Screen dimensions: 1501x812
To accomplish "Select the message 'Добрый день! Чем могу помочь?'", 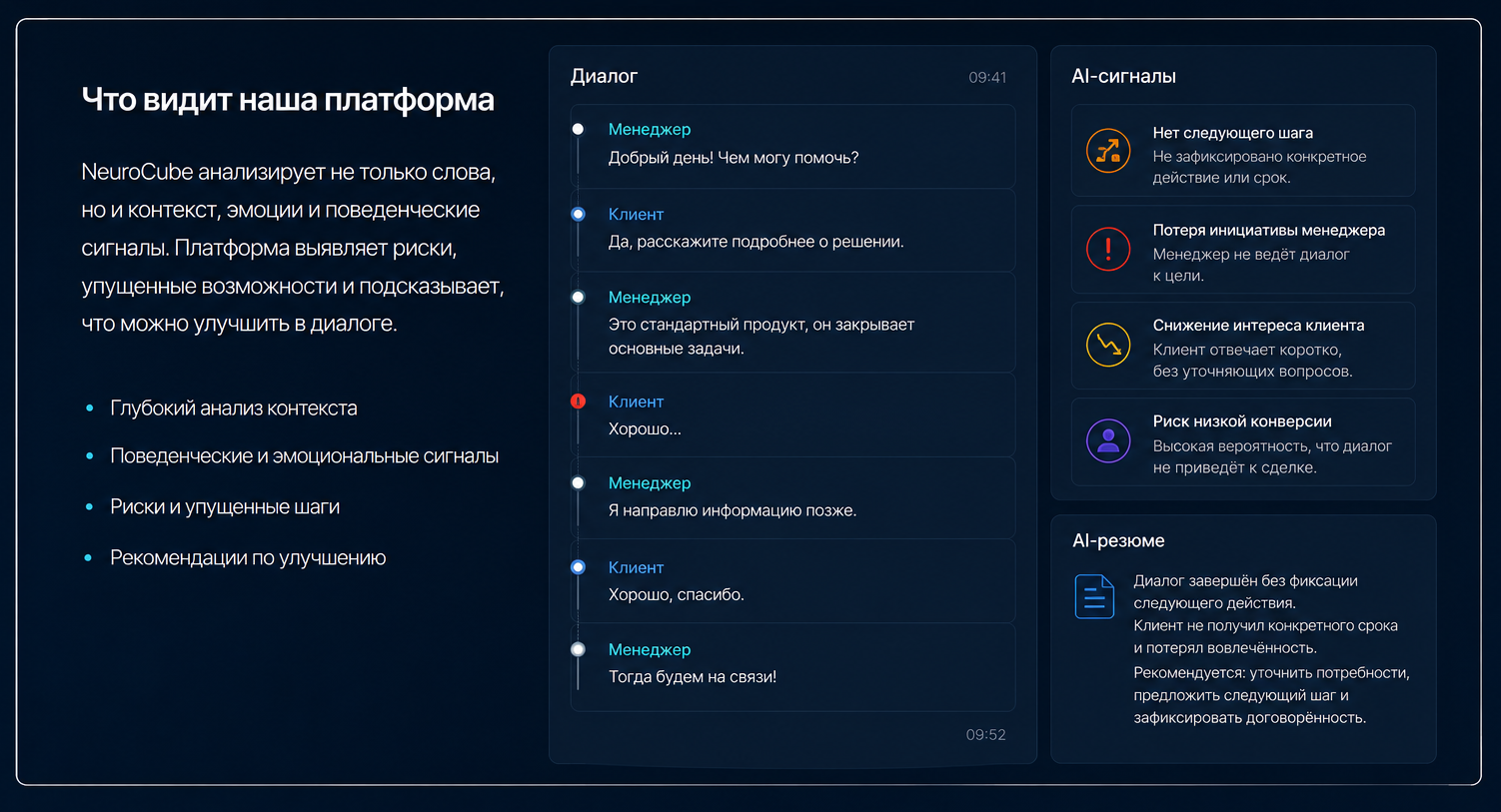I will point(734,158).
